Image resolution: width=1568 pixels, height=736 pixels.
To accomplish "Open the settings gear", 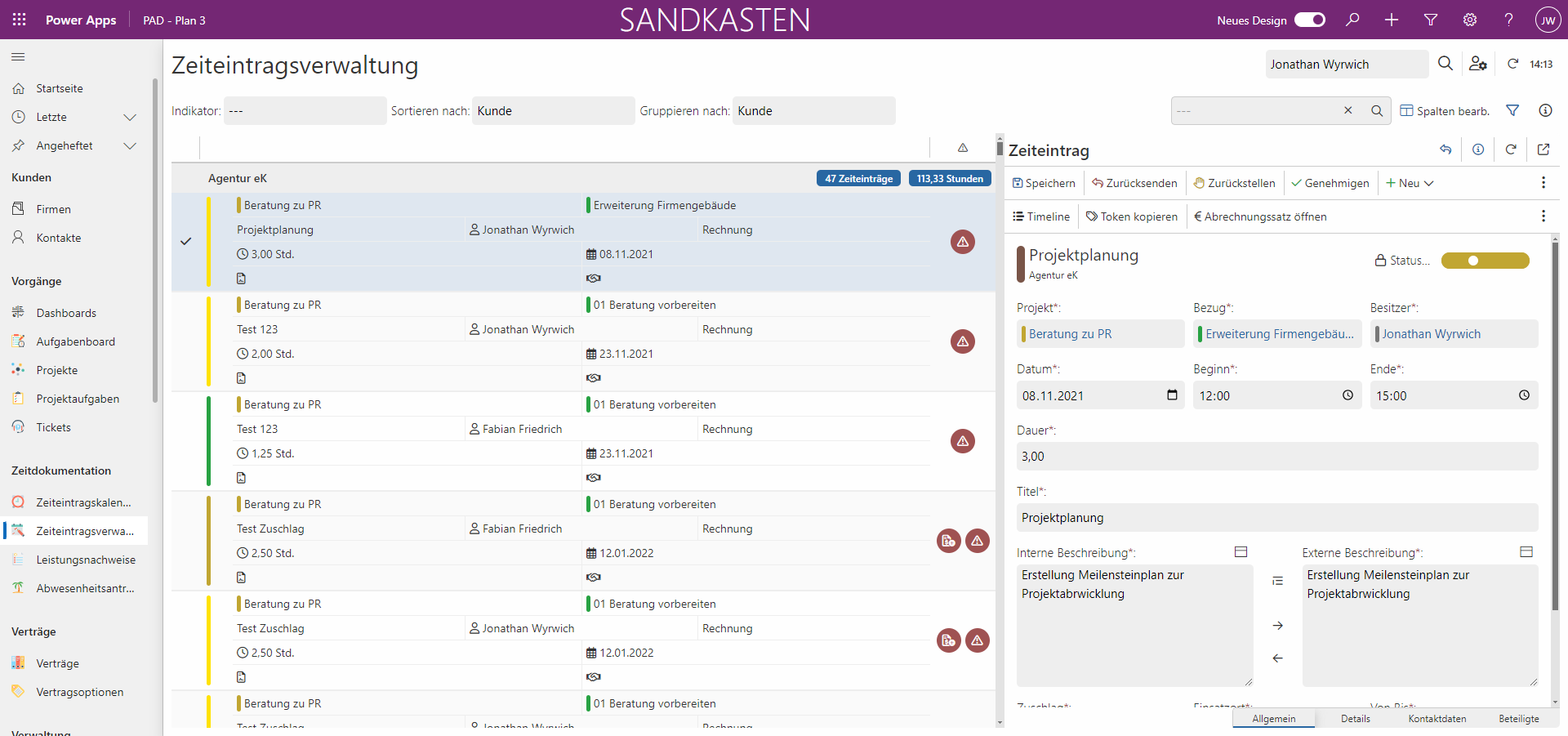I will tap(1470, 20).
